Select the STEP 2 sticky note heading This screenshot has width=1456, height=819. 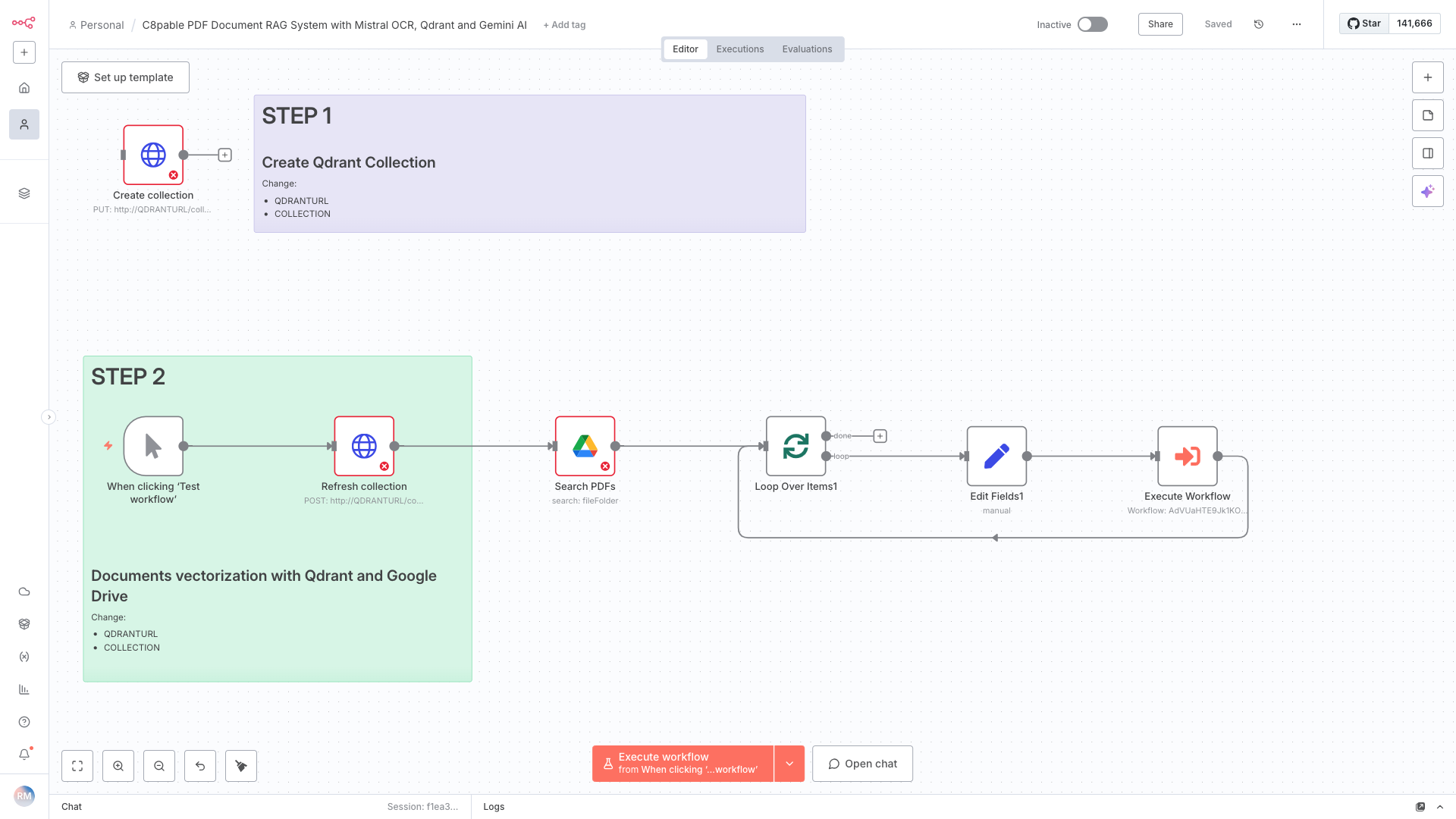coord(128,377)
